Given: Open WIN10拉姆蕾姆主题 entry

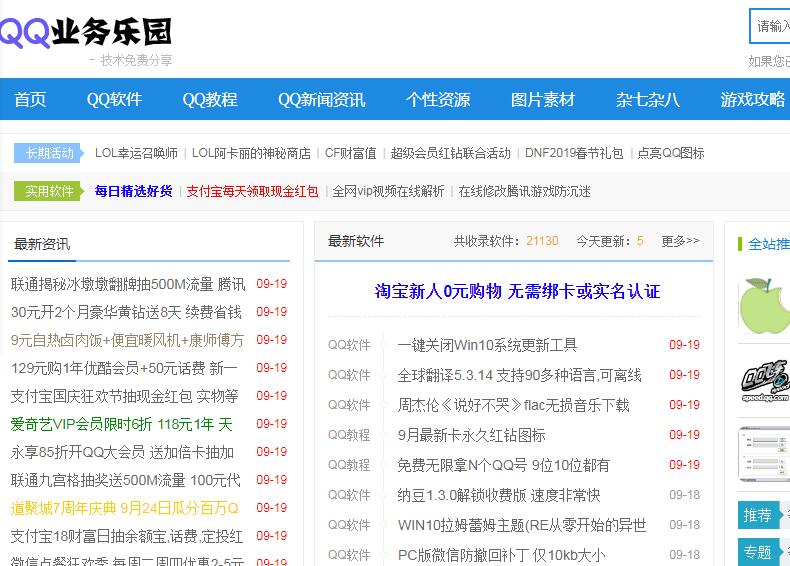Looking at the screenshot, I should [x=522, y=525].
